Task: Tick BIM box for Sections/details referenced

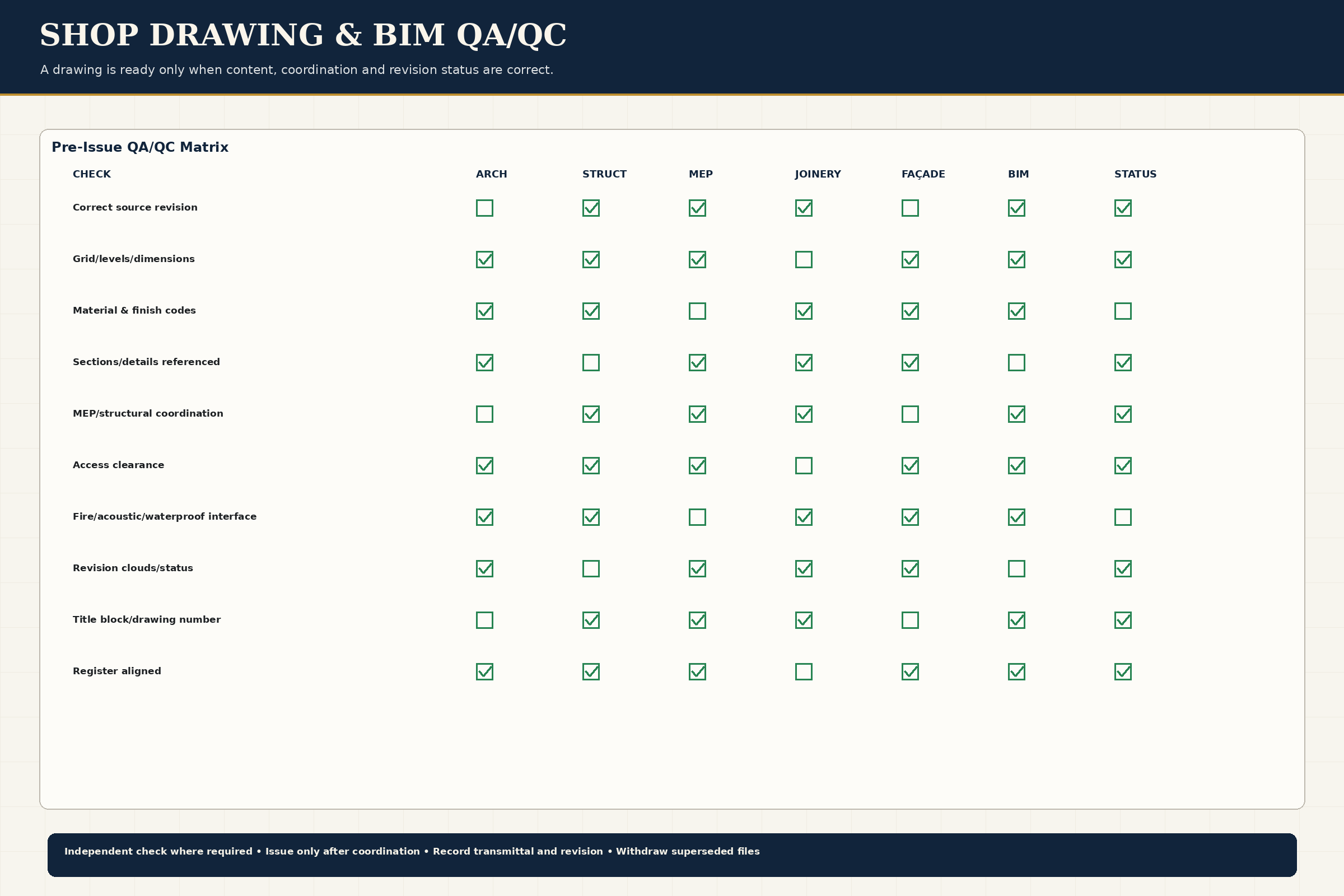Action: tap(1016, 362)
